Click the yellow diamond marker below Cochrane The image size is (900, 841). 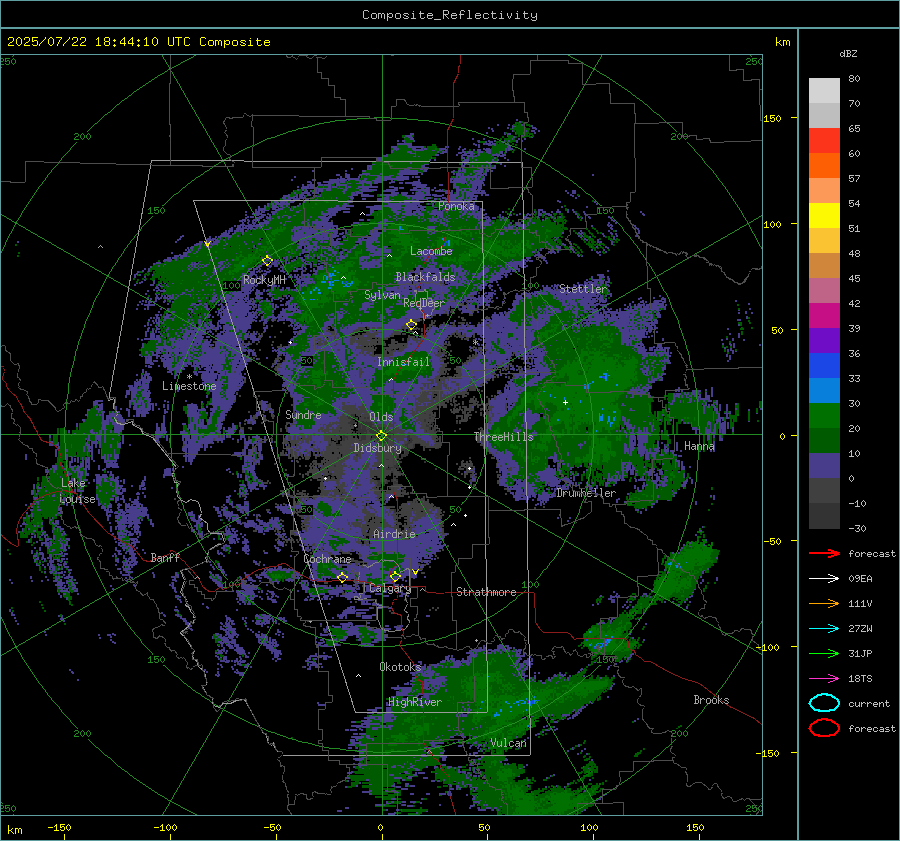coord(342,577)
